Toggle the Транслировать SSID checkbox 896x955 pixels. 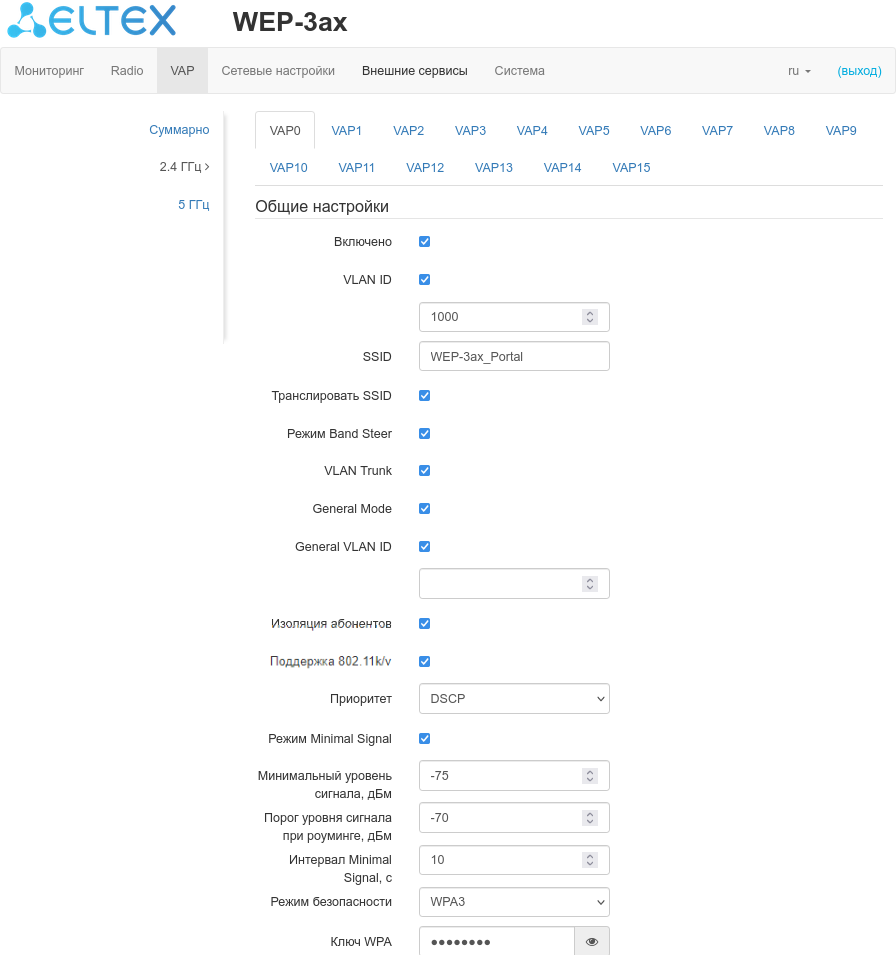tap(424, 396)
